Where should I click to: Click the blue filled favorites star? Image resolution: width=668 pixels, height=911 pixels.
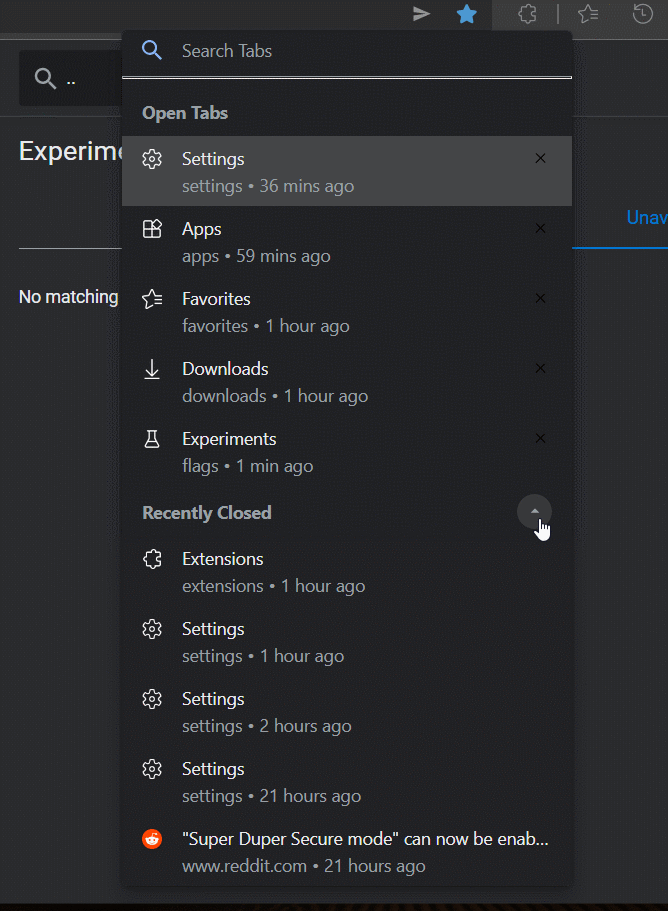point(466,15)
